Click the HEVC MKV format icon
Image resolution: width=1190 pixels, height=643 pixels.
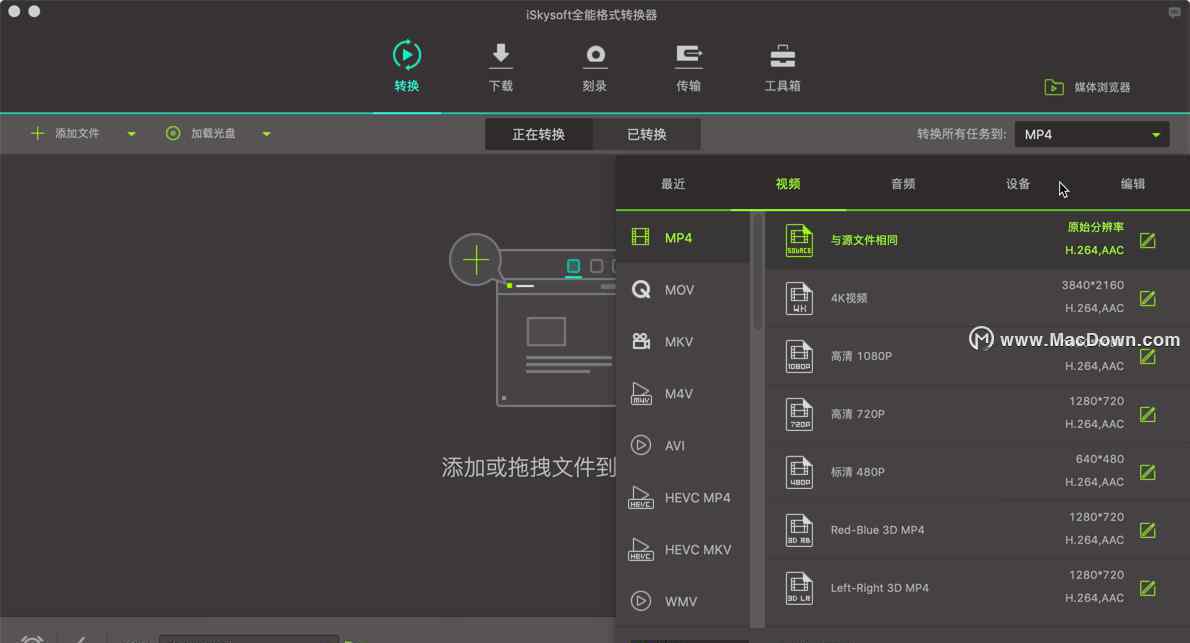pyautogui.click(x=641, y=549)
